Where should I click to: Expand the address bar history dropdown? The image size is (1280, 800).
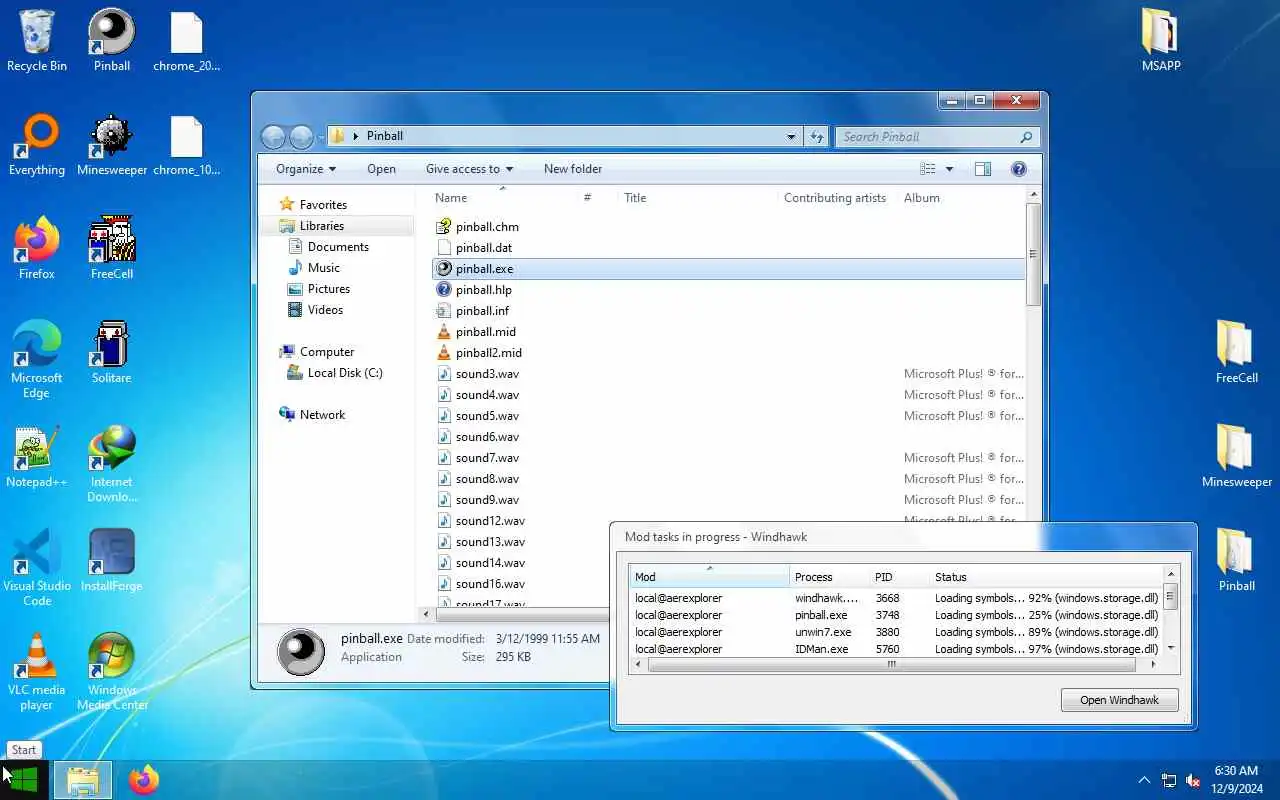coord(791,137)
